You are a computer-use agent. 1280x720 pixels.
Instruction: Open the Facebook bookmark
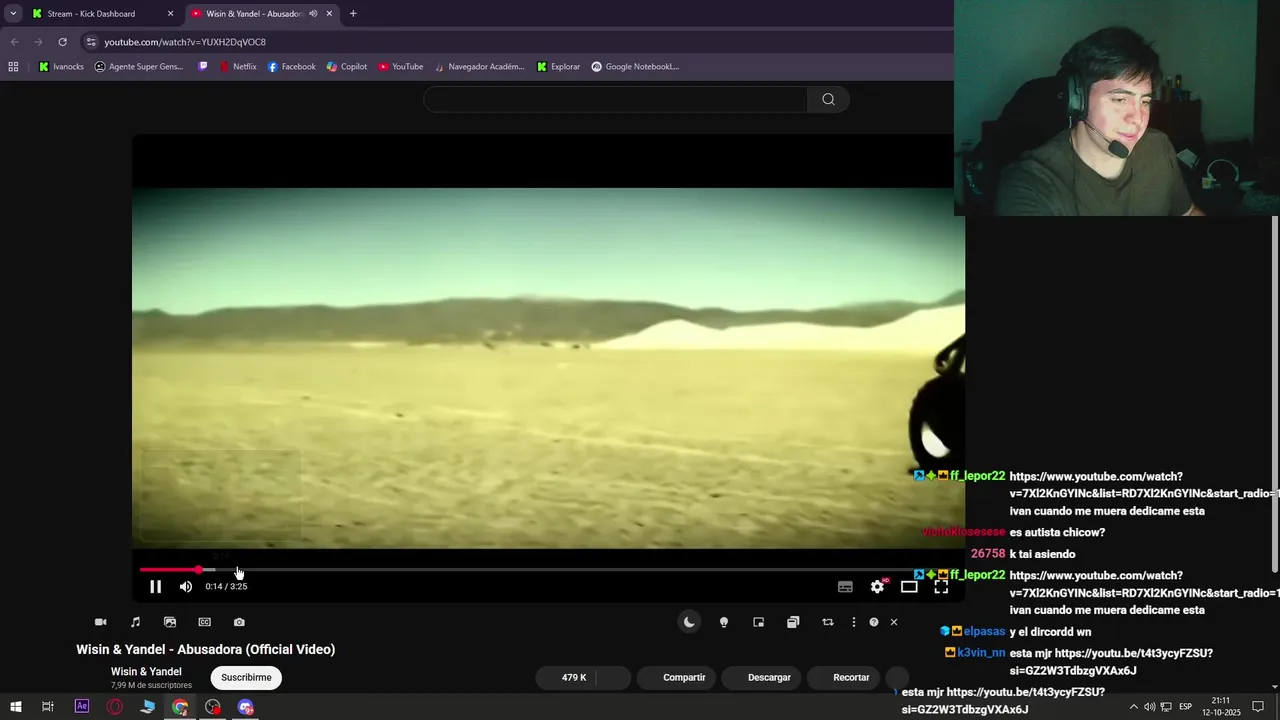click(291, 67)
